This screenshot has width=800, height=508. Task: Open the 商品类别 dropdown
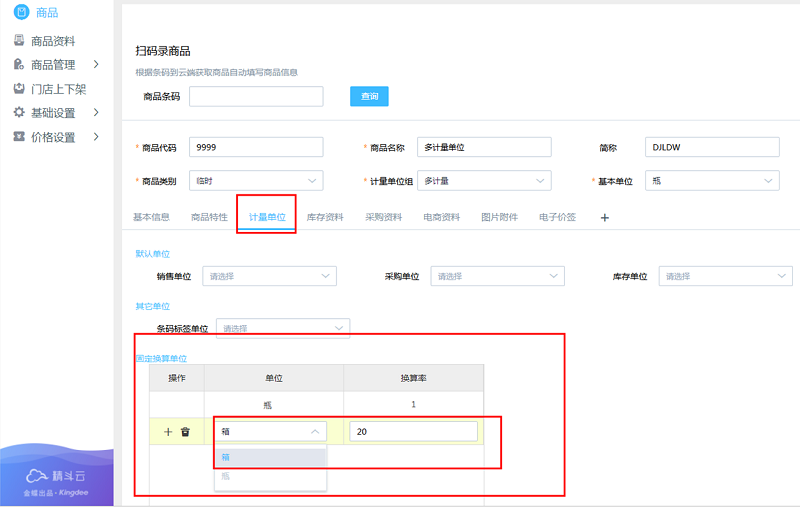coord(256,181)
